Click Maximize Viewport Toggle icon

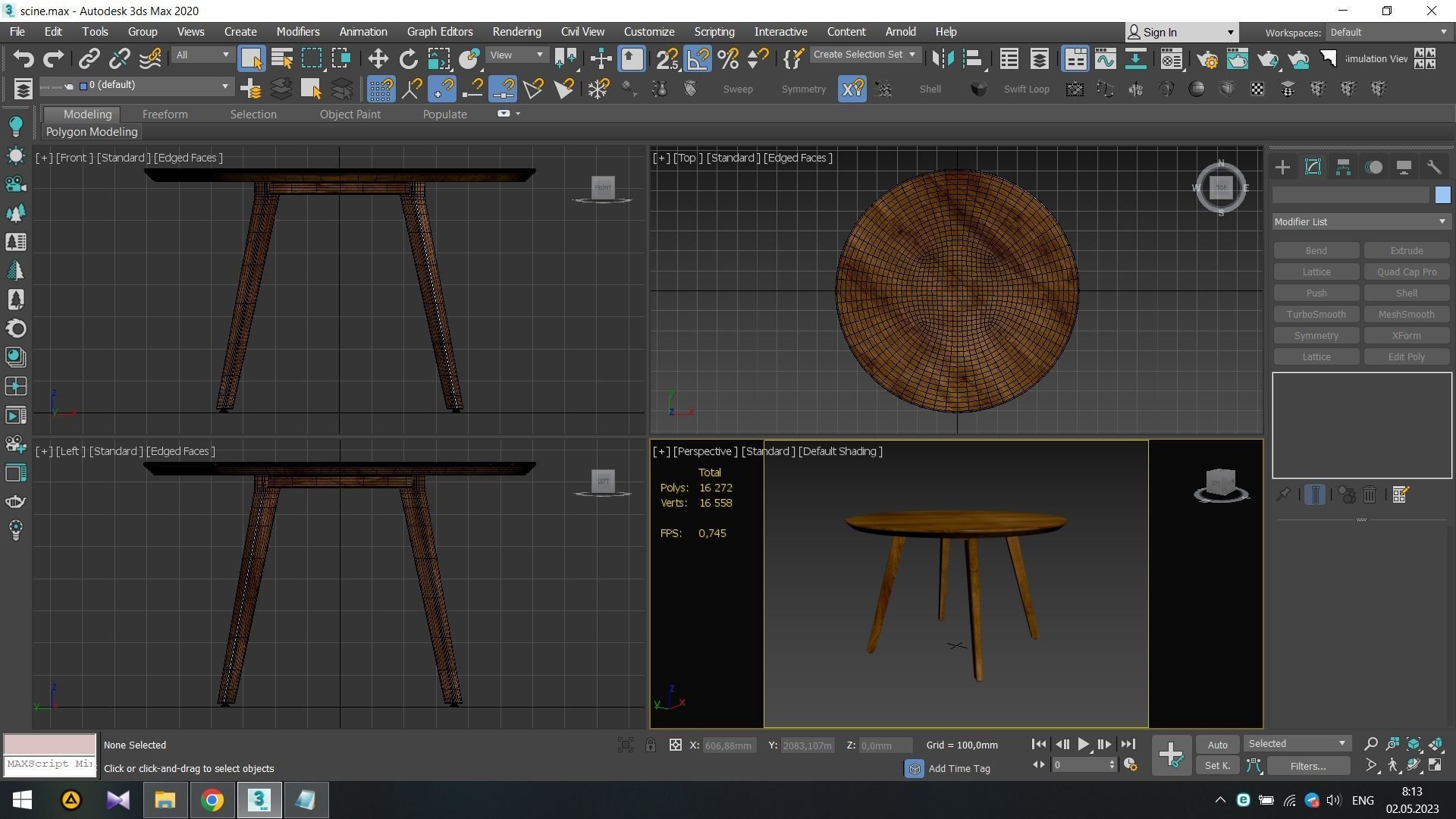tap(1436, 766)
